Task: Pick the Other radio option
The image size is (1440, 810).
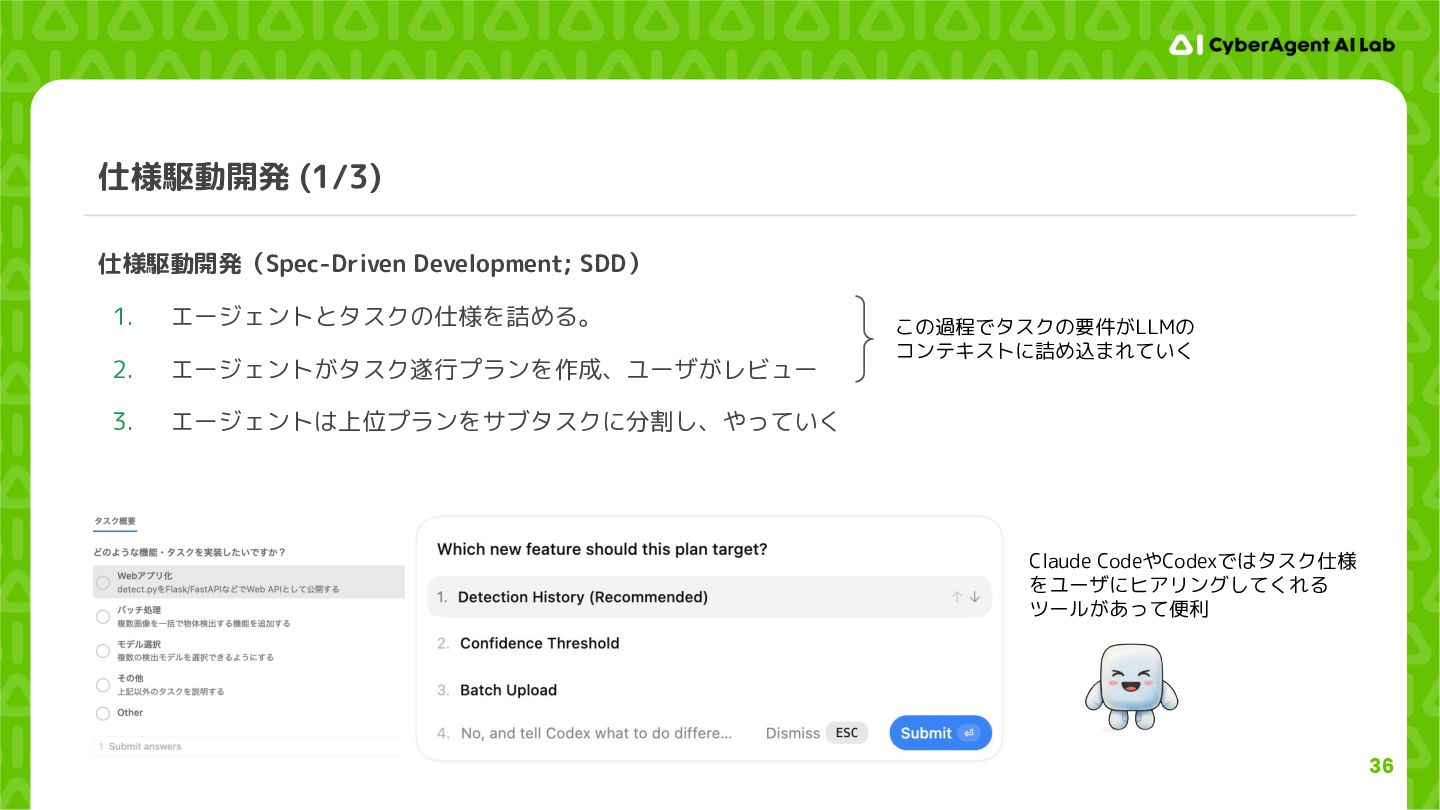Action: pos(103,713)
